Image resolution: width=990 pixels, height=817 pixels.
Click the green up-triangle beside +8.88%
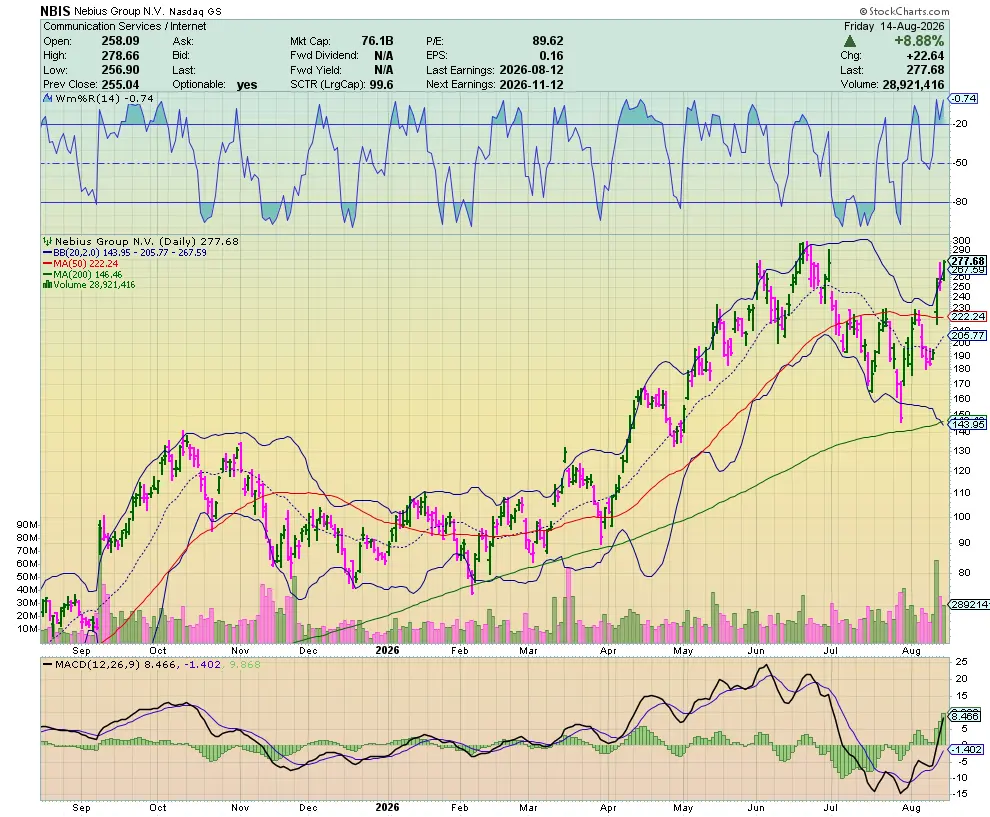click(x=850, y=41)
